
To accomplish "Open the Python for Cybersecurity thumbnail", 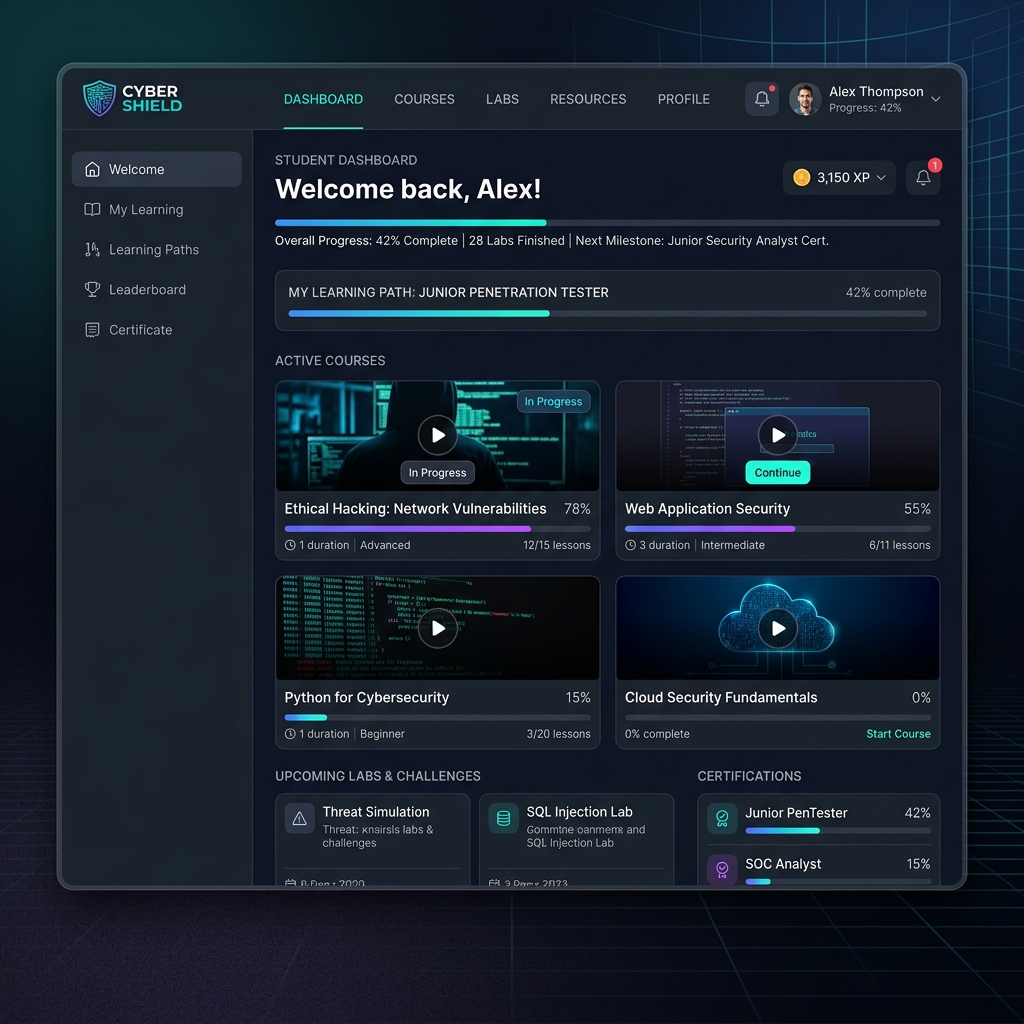I will (x=437, y=628).
